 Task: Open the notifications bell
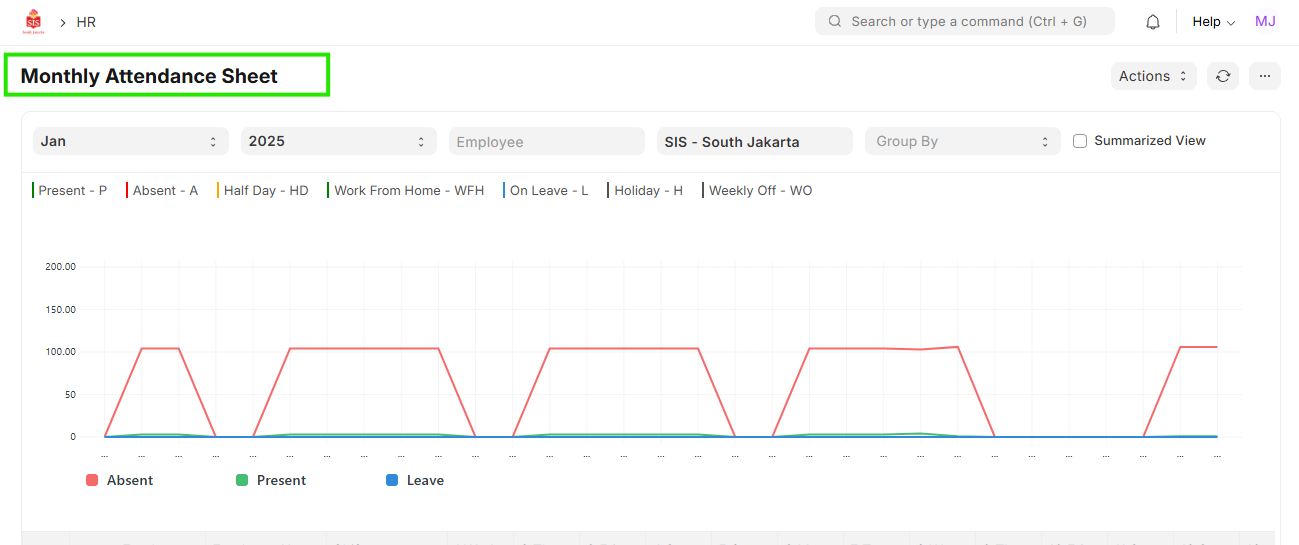coord(1153,22)
